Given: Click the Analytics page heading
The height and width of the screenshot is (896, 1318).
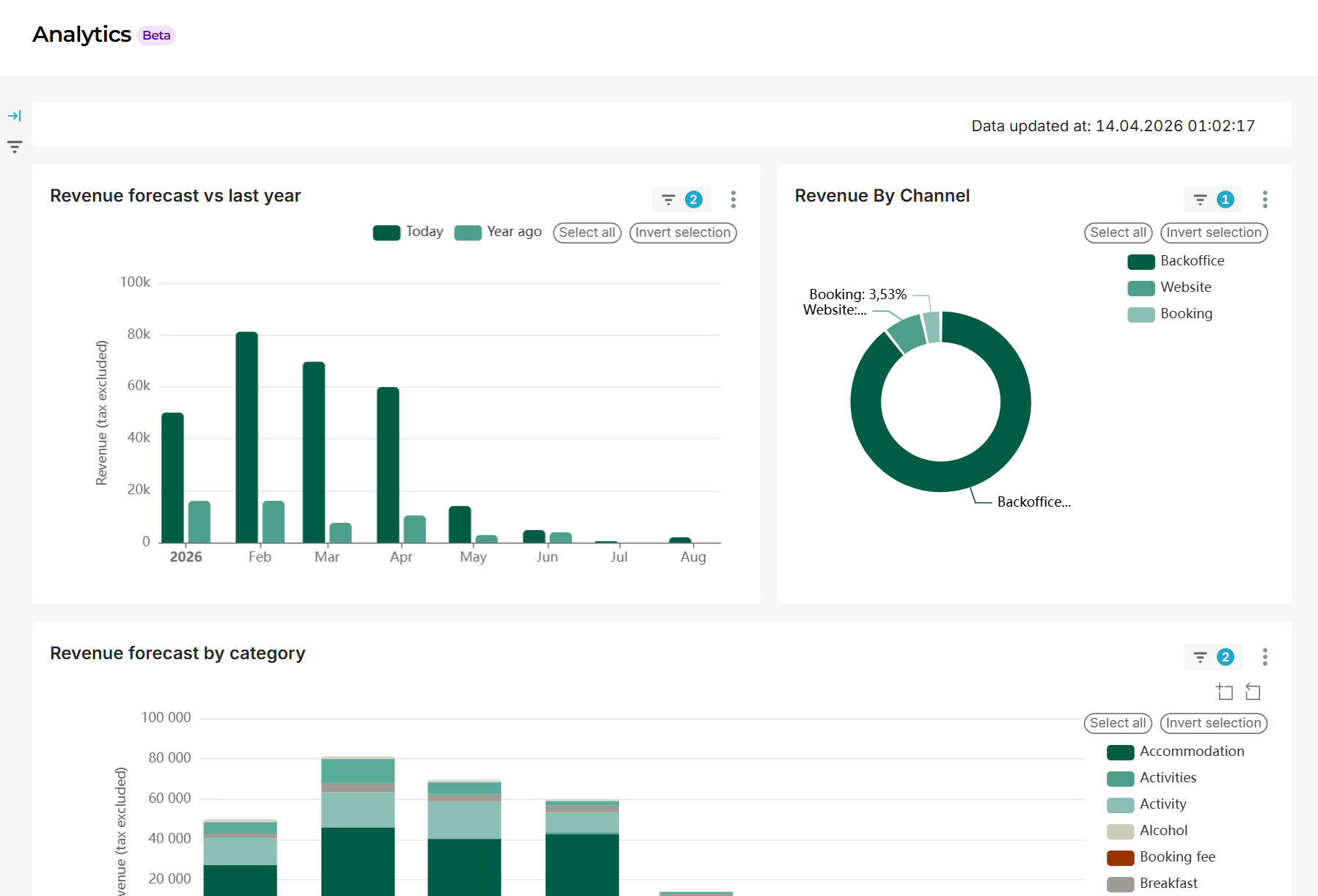Looking at the screenshot, I should (81, 34).
